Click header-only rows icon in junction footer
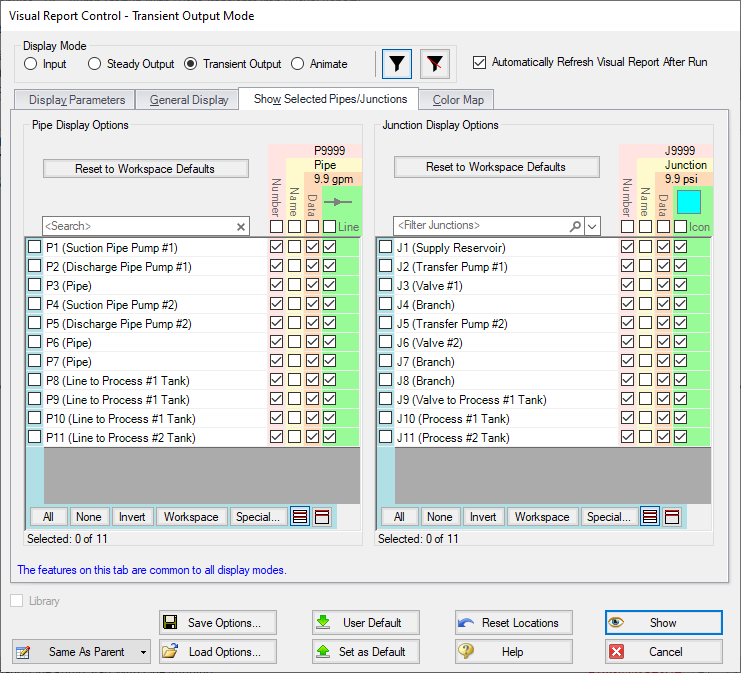The width and height of the screenshot is (741, 673). (x=672, y=517)
